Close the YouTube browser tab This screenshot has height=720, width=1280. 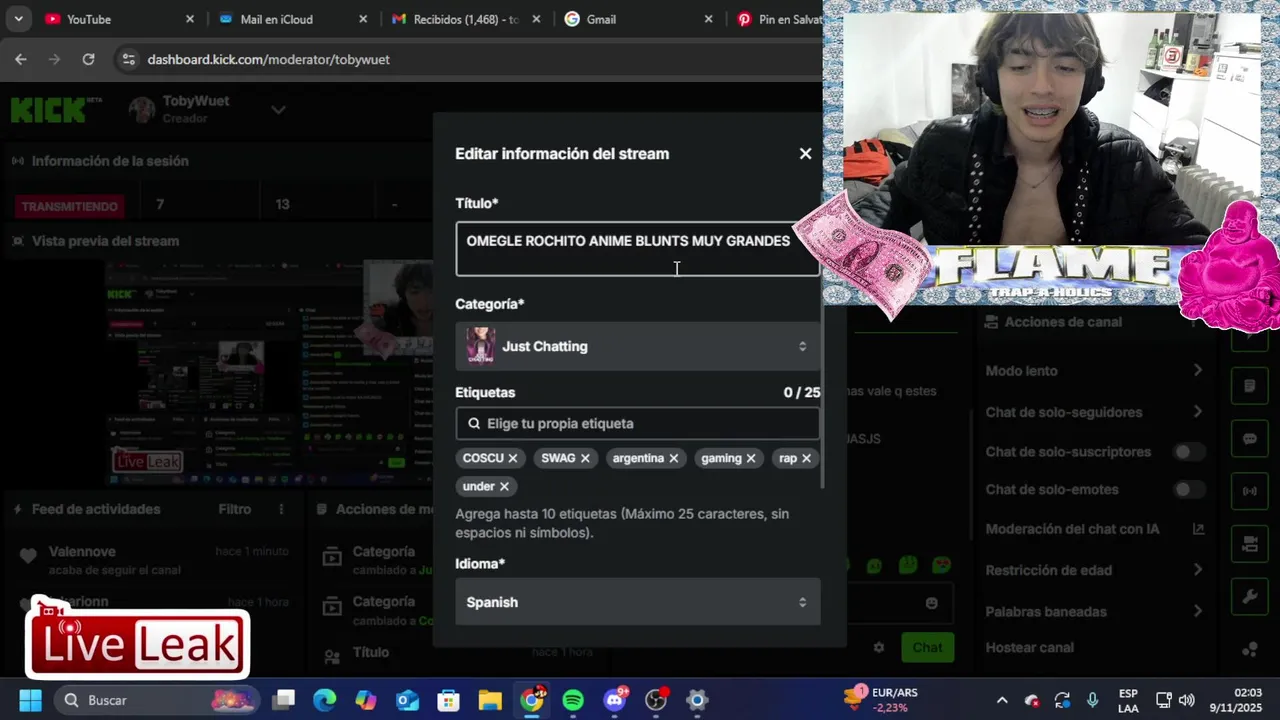coord(190,19)
